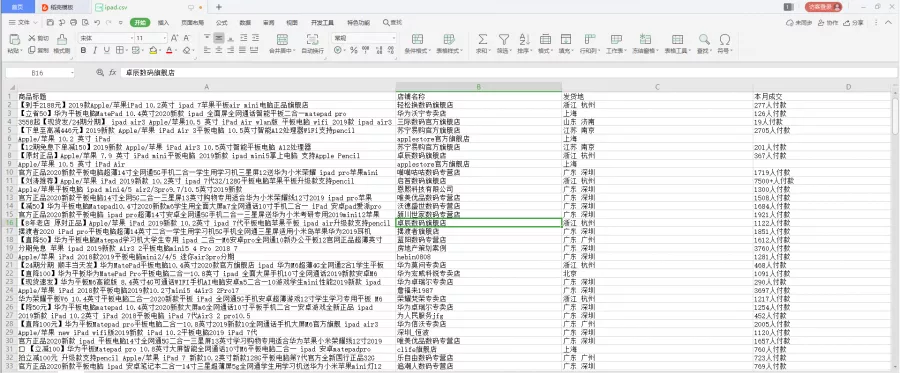Open the Name Box dropdown next to B16

72,73
